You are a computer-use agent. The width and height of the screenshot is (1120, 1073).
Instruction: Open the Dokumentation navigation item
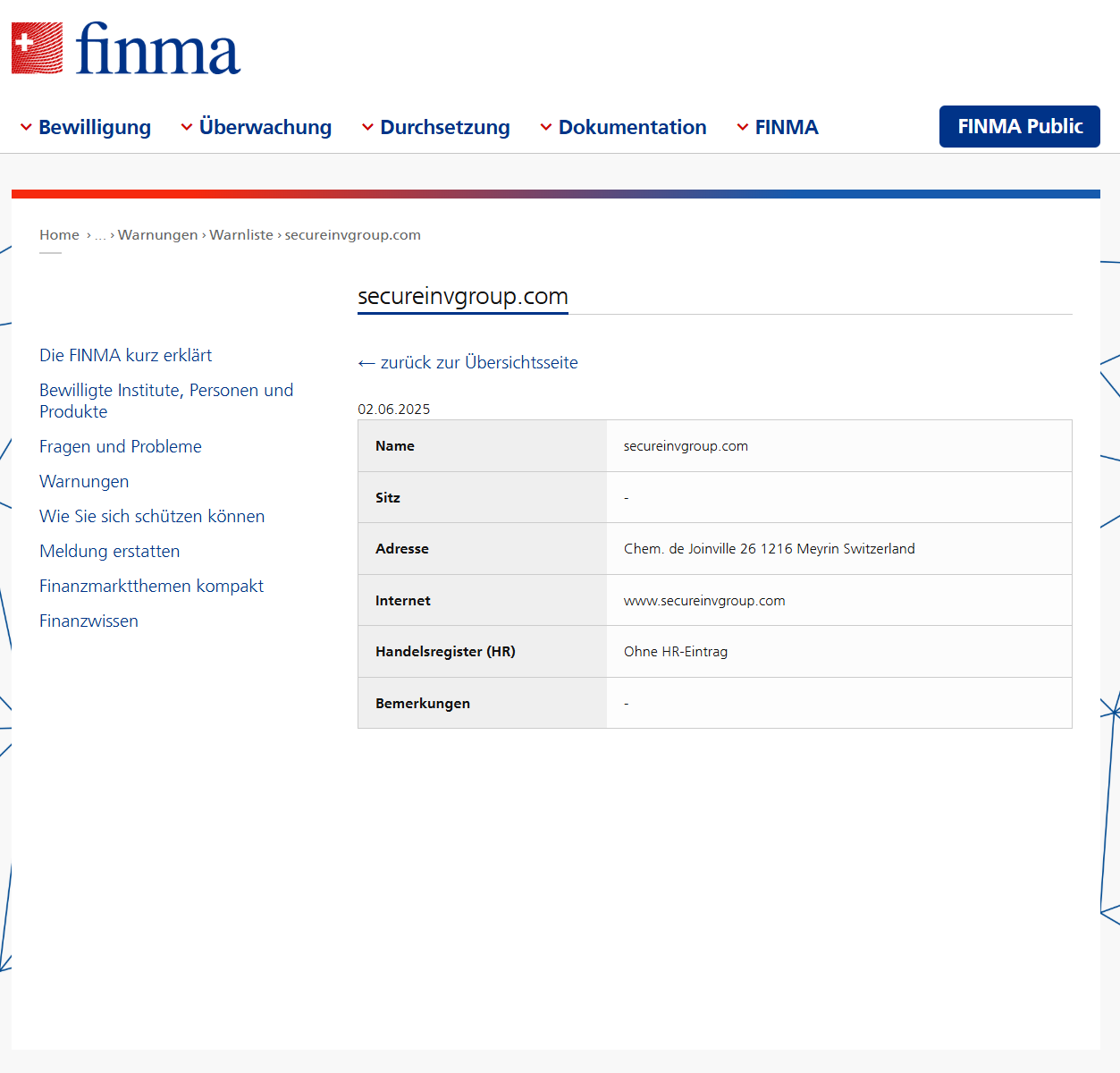633,127
